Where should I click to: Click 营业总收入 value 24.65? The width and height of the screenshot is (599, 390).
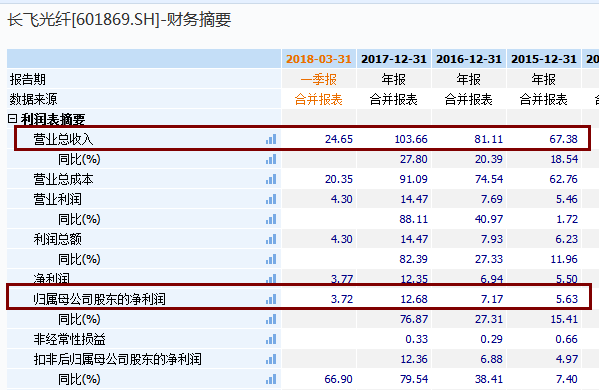pyautogui.click(x=339, y=139)
